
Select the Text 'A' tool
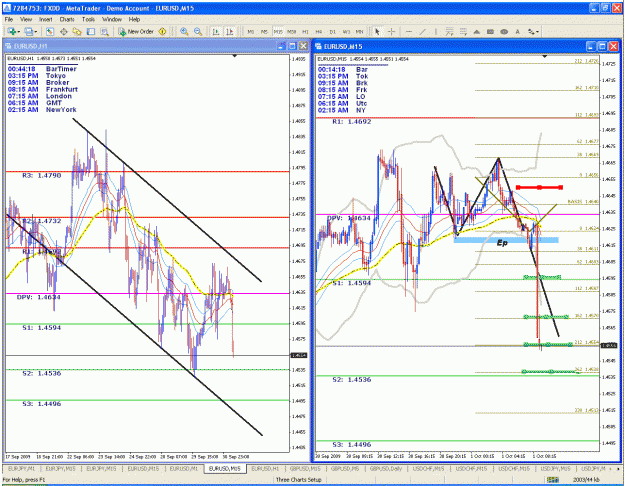coord(517,31)
